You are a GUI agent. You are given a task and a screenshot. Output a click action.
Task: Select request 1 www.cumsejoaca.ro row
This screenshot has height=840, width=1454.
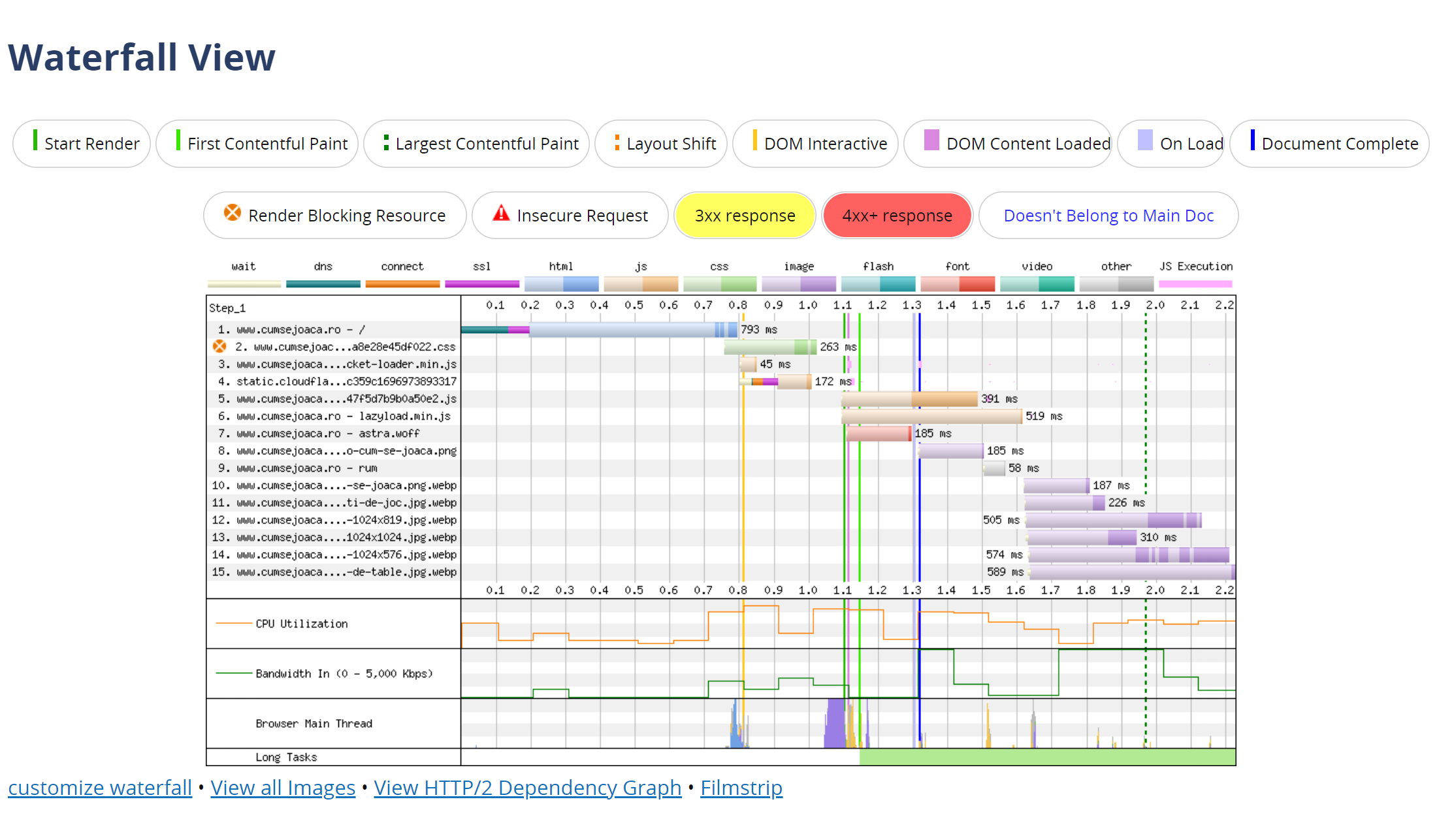coord(291,329)
